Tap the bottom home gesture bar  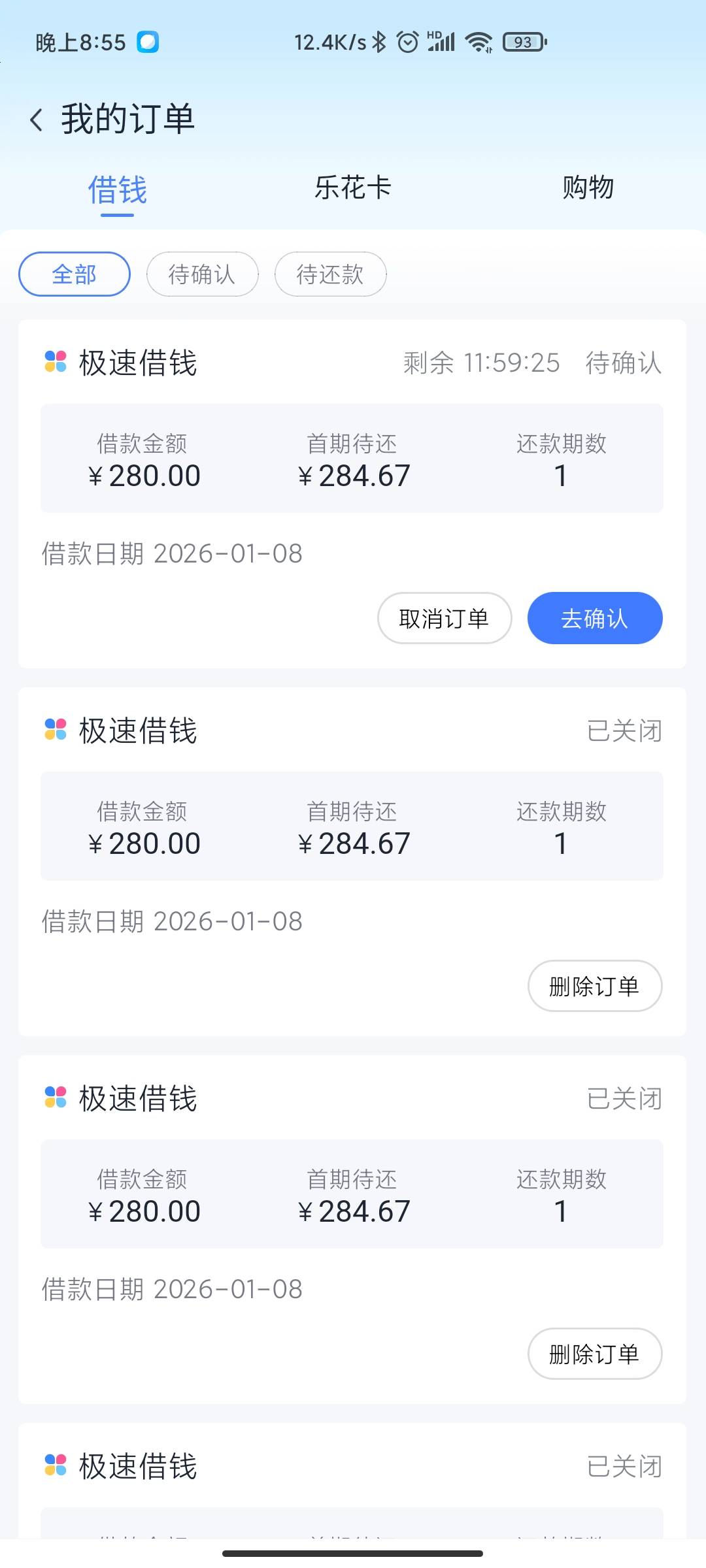click(353, 1554)
